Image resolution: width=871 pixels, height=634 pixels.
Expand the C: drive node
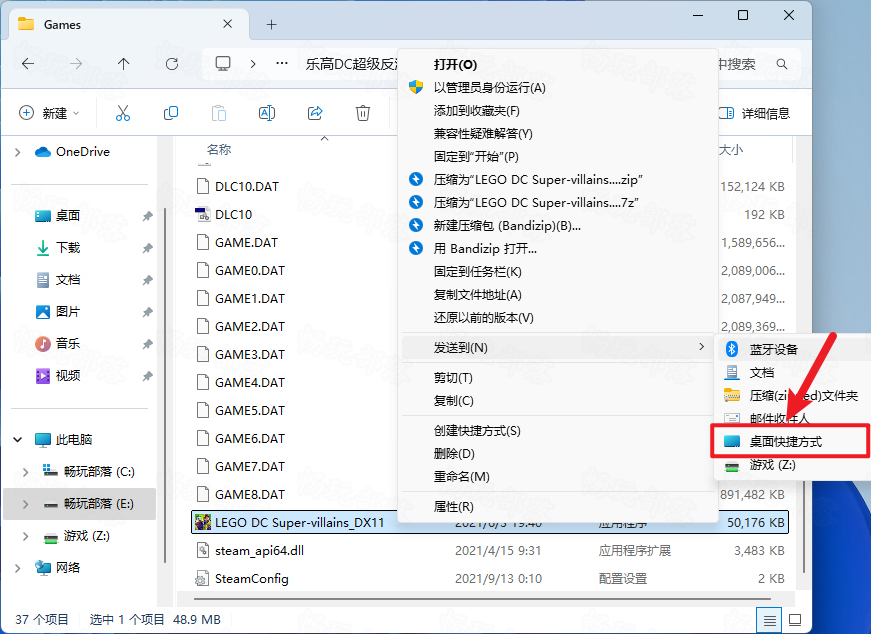point(26,472)
